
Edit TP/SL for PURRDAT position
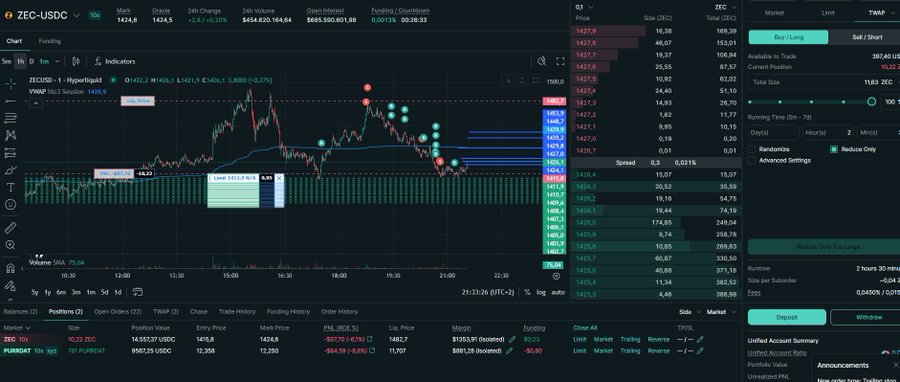pyautogui.click(x=700, y=351)
